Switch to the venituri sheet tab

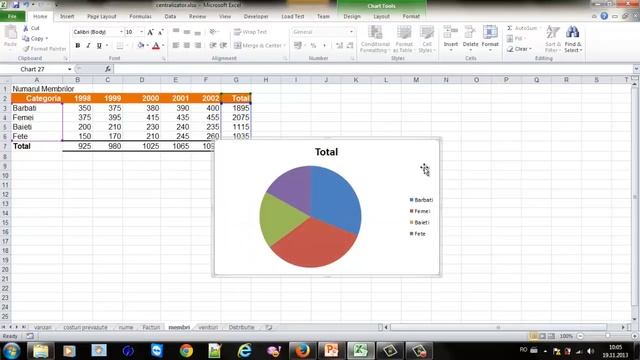(208, 327)
